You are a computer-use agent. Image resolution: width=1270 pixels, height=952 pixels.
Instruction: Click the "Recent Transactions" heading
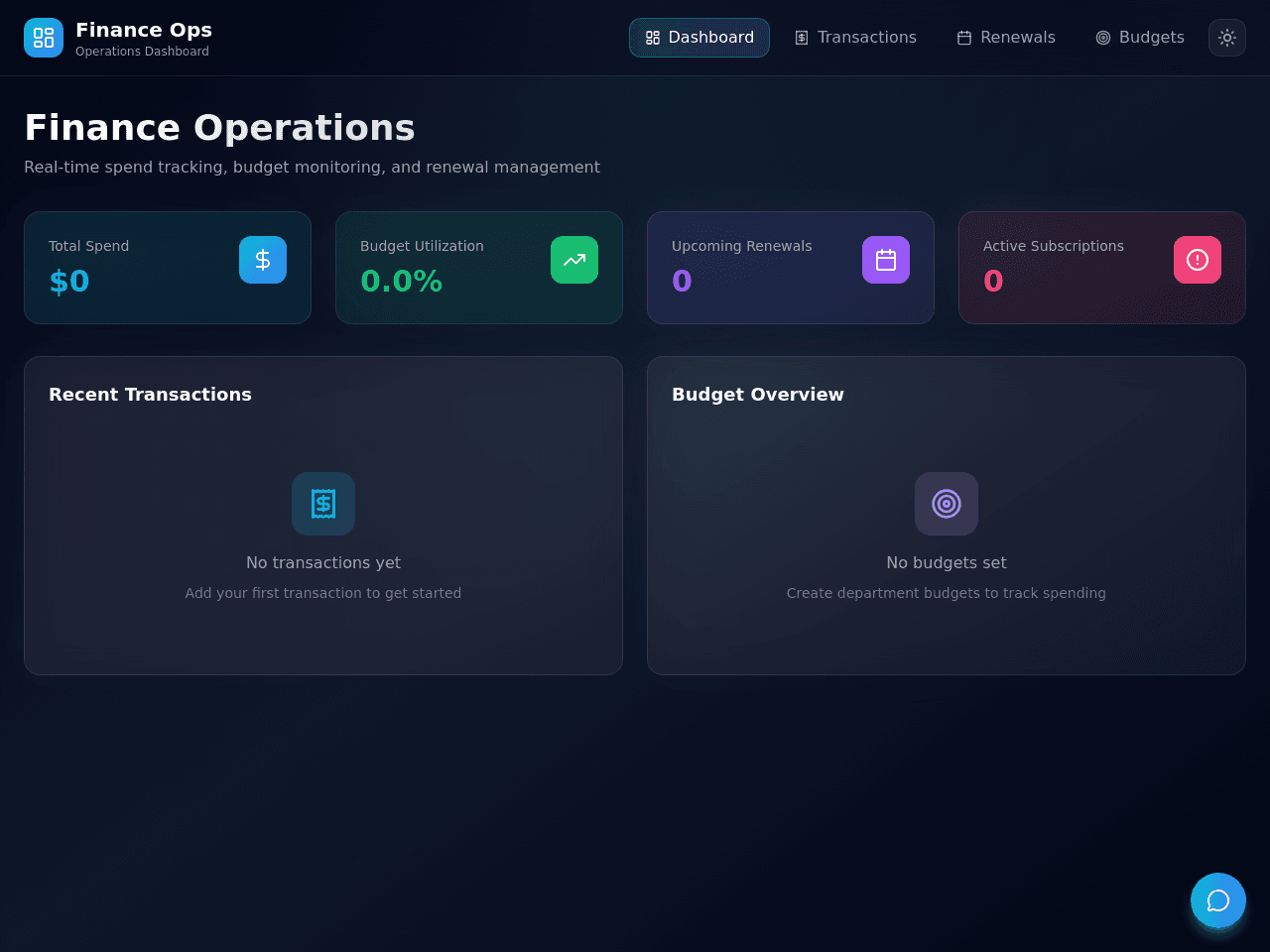[150, 395]
